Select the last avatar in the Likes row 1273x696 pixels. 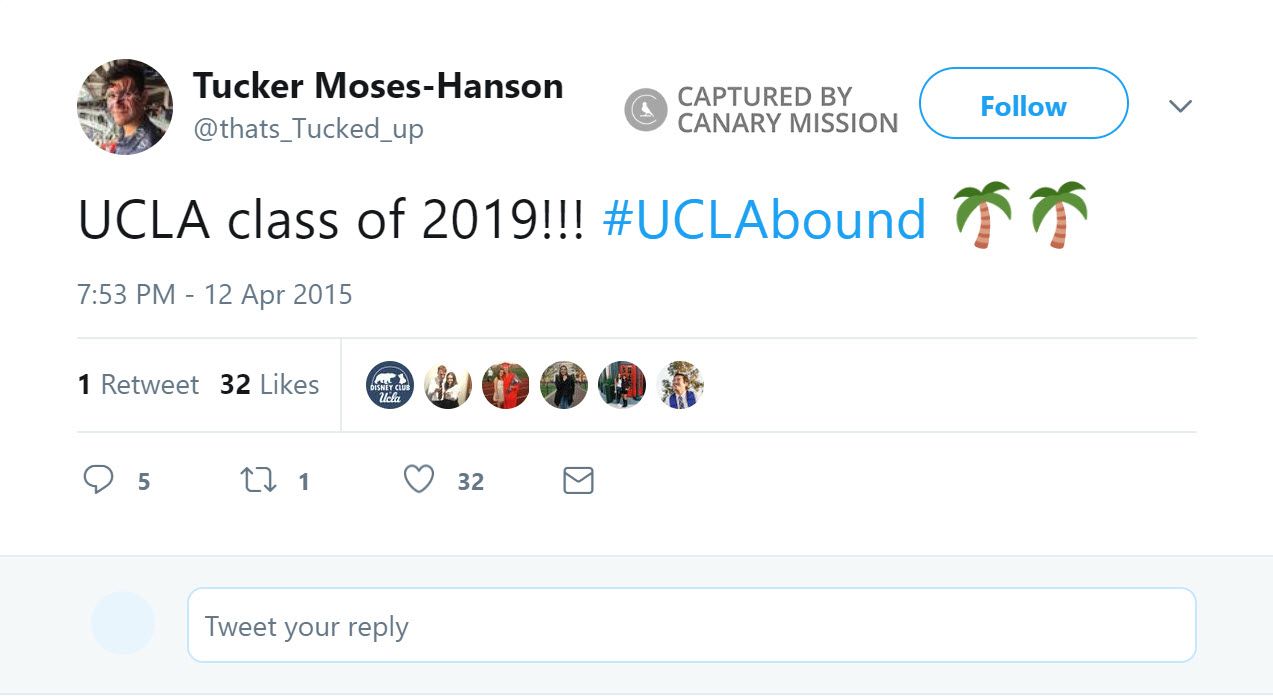(x=680, y=384)
